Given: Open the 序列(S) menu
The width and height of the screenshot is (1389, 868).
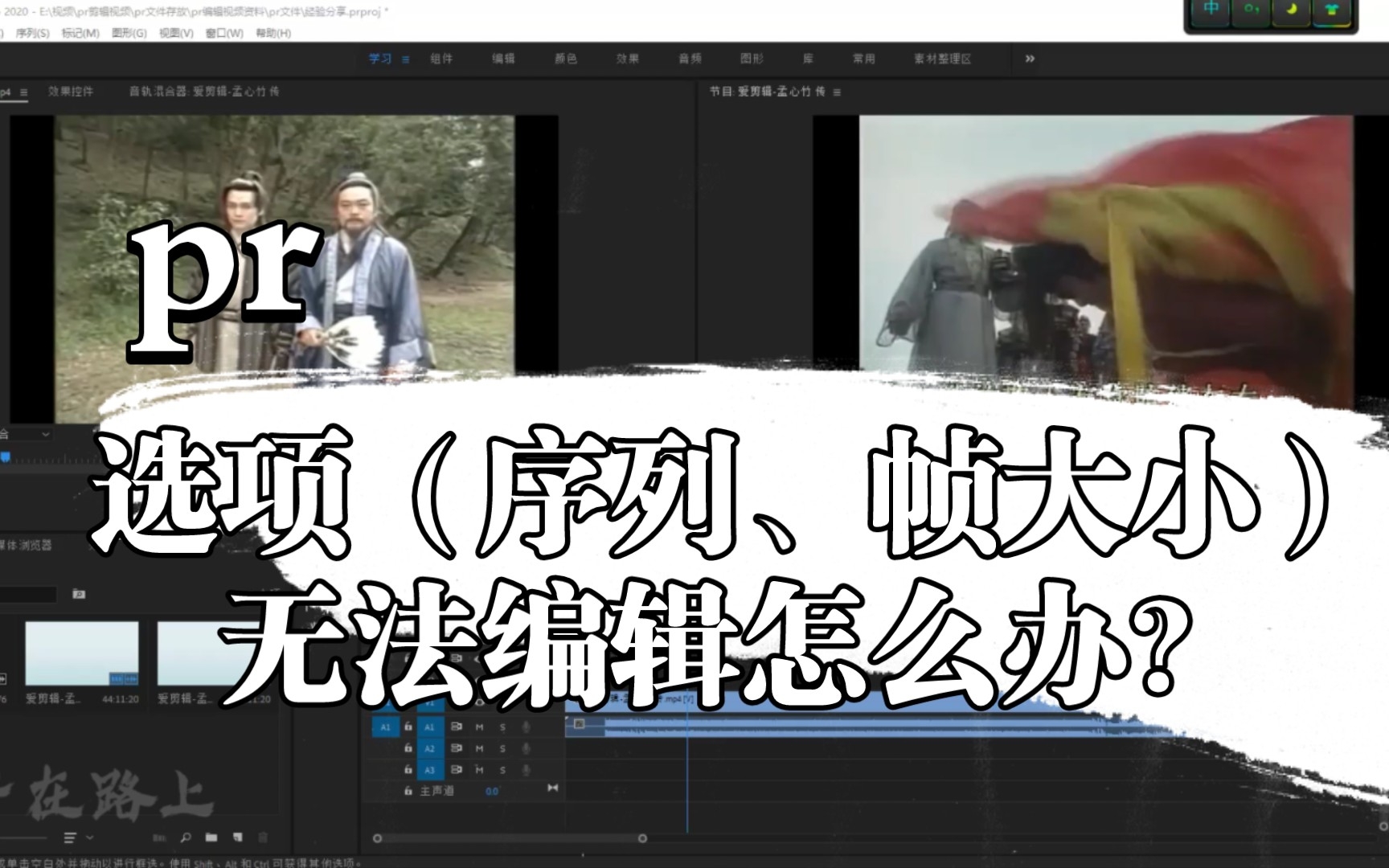Looking at the screenshot, I should point(32,33).
